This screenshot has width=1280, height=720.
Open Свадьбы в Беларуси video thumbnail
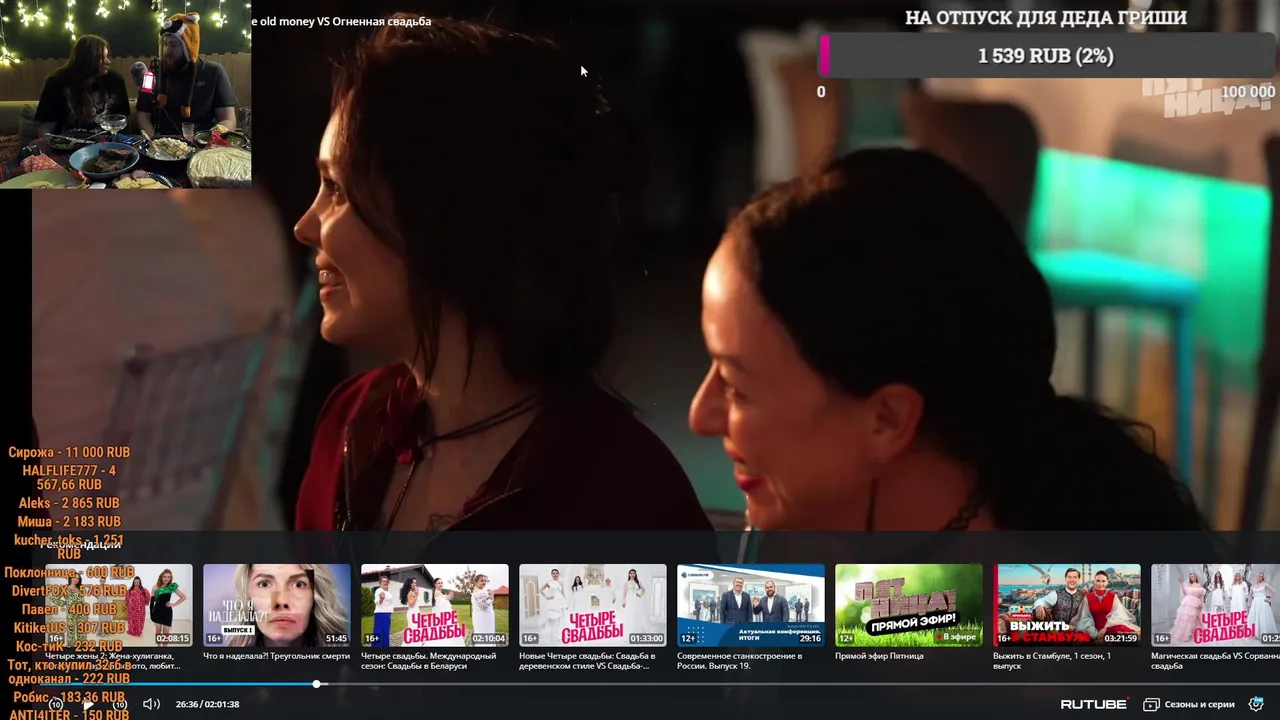pos(434,605)
